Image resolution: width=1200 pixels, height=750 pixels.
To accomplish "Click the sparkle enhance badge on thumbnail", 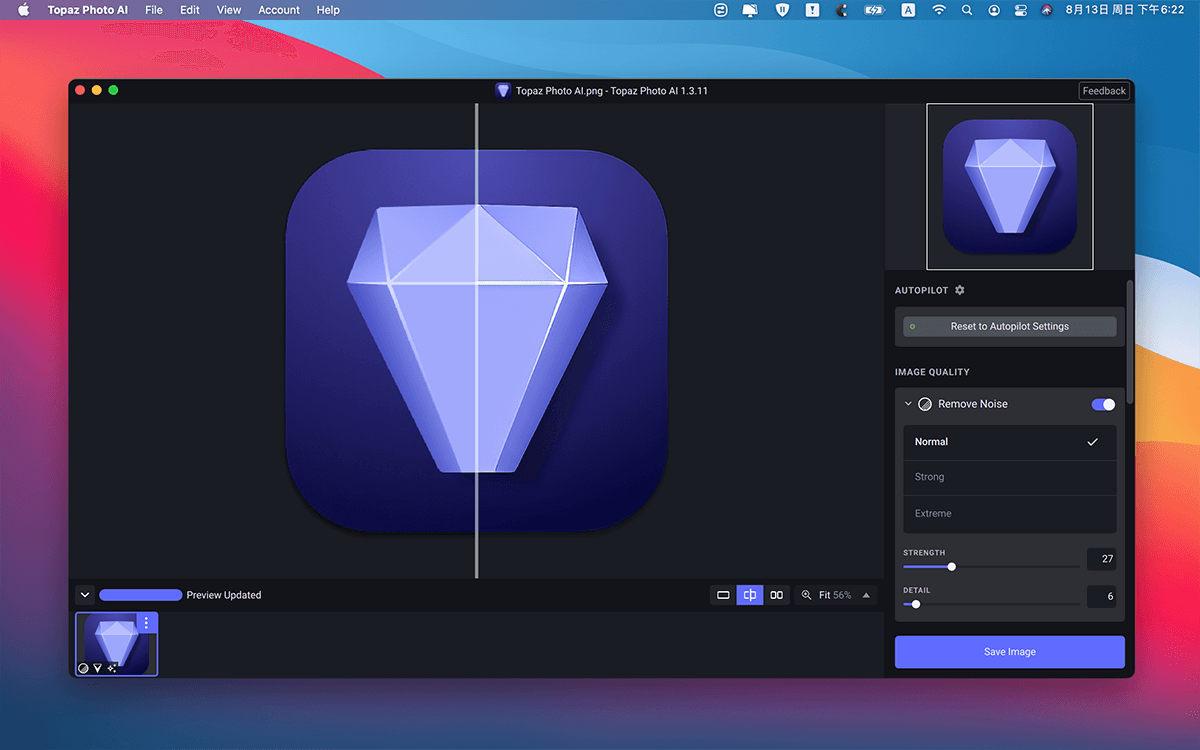I will (112, 668).
